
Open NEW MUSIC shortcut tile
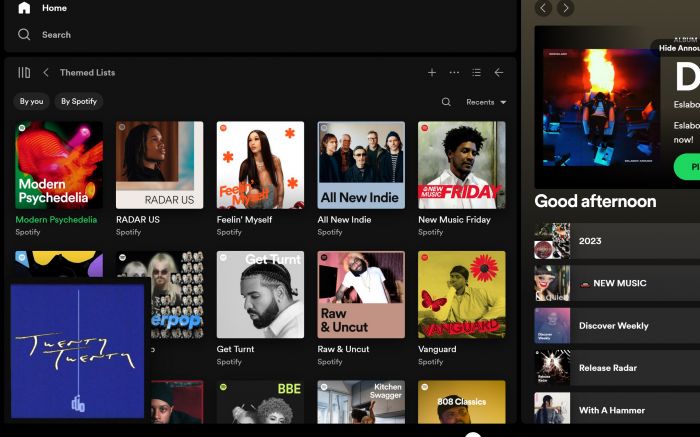(617, 283)
